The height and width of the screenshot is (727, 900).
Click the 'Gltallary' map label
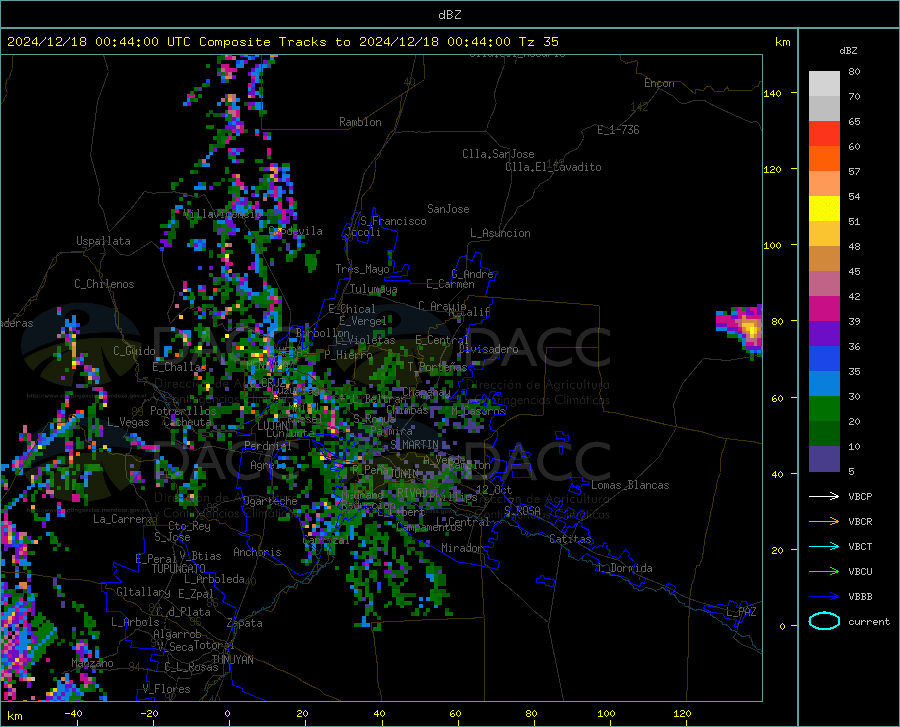143,592
